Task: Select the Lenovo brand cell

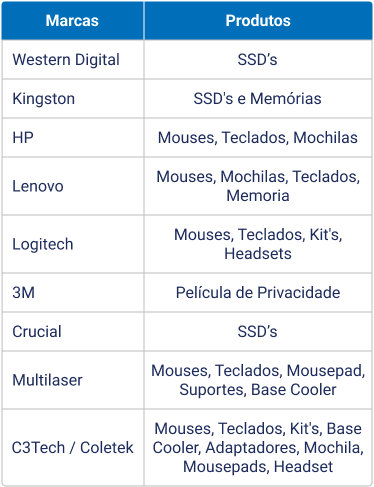Action: (x=73, y=186)
